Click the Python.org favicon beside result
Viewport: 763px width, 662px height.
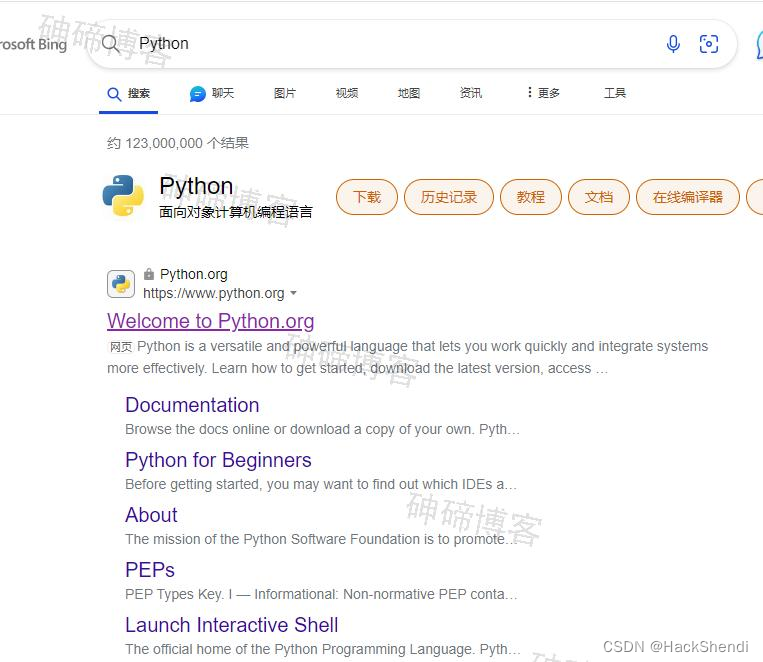tap(121, 284)
